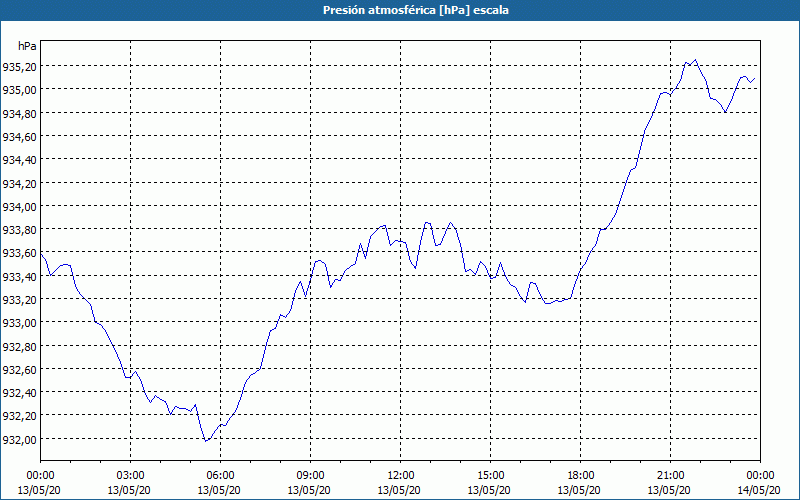Select the 09:00 x-axis label

pyautogui.click(x=310, y=476)
